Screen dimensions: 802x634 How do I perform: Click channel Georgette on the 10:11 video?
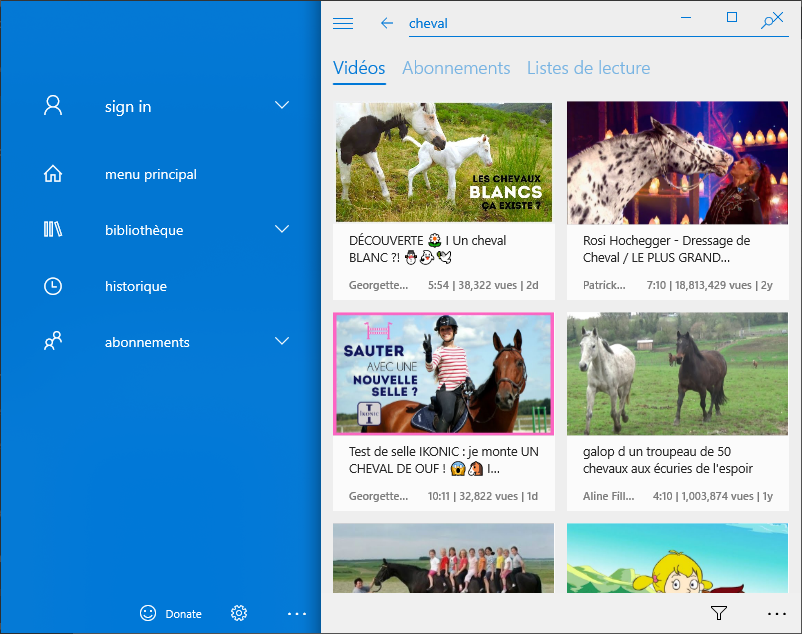click(x=378, y=496)
